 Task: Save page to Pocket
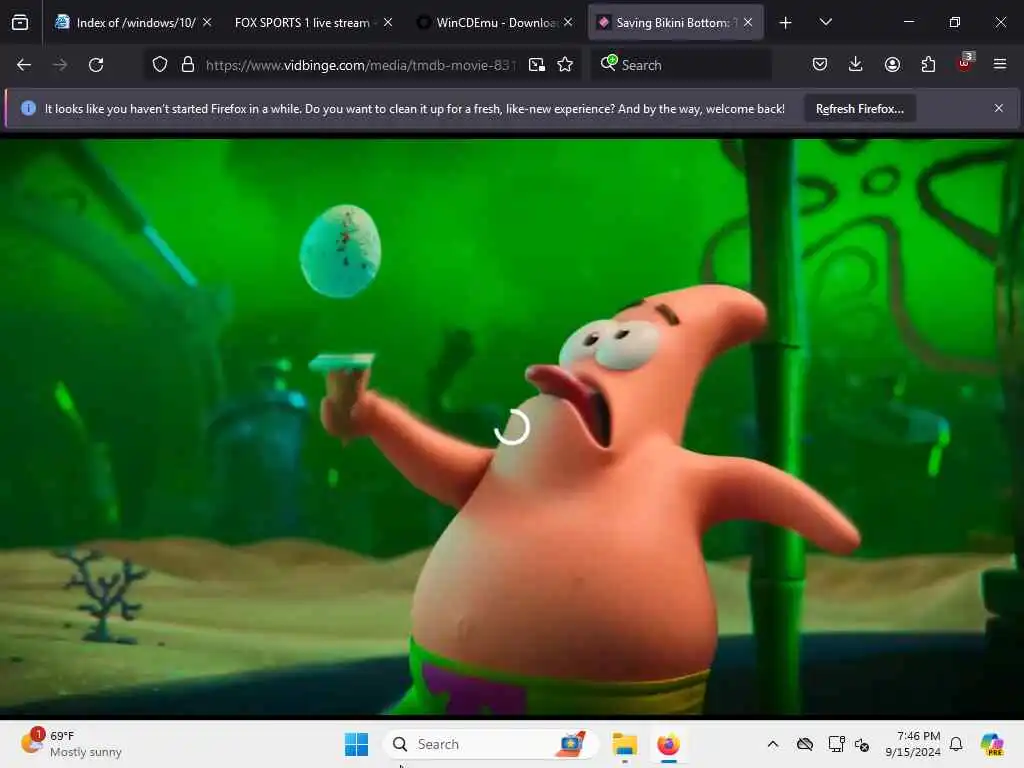point(820,64)
